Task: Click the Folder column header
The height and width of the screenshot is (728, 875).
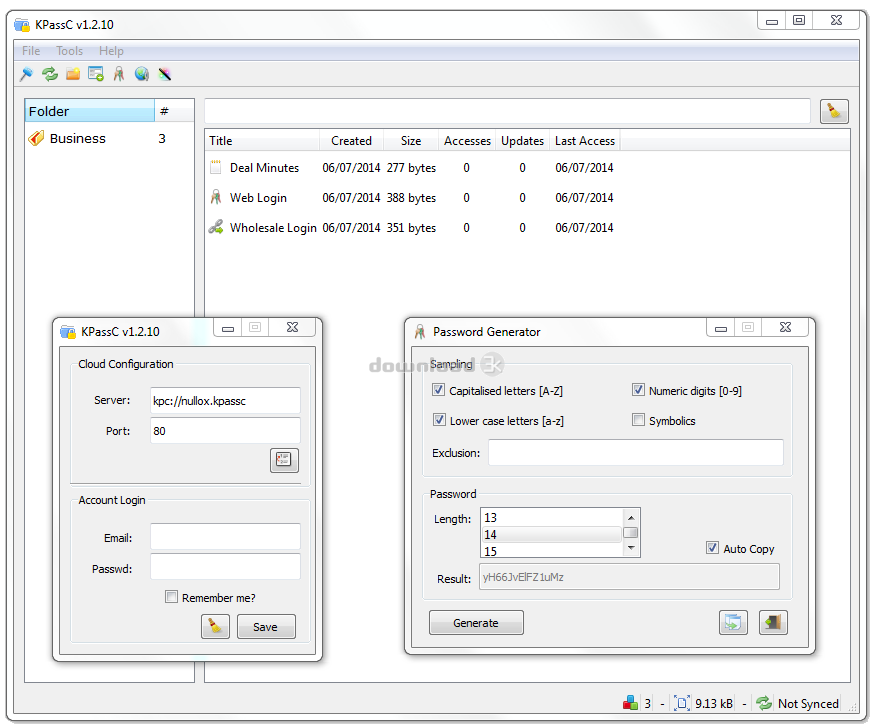Action: click(90, 111)
